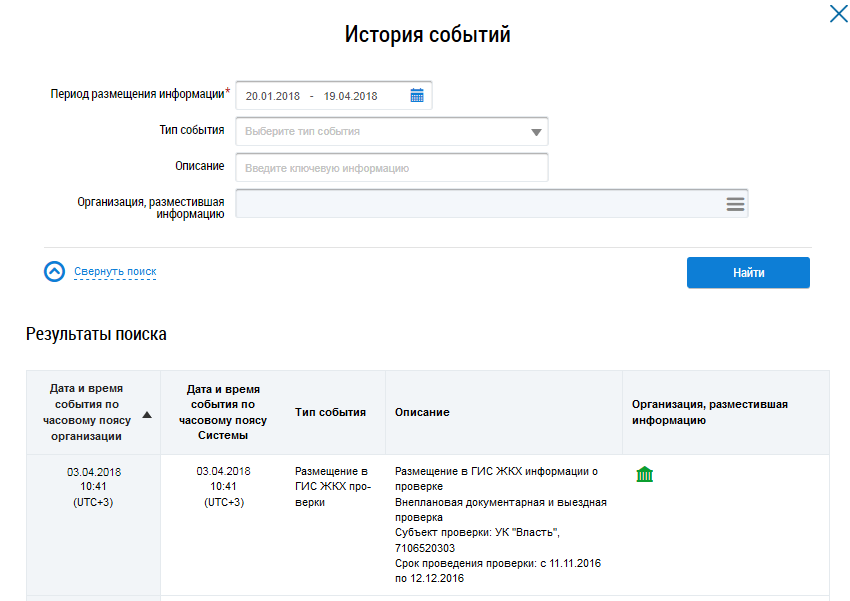Image resolution: width=850 pixels, height=601 pixels.
Task: Focus the Описание keyword input field
Action: tap(392, 168)
